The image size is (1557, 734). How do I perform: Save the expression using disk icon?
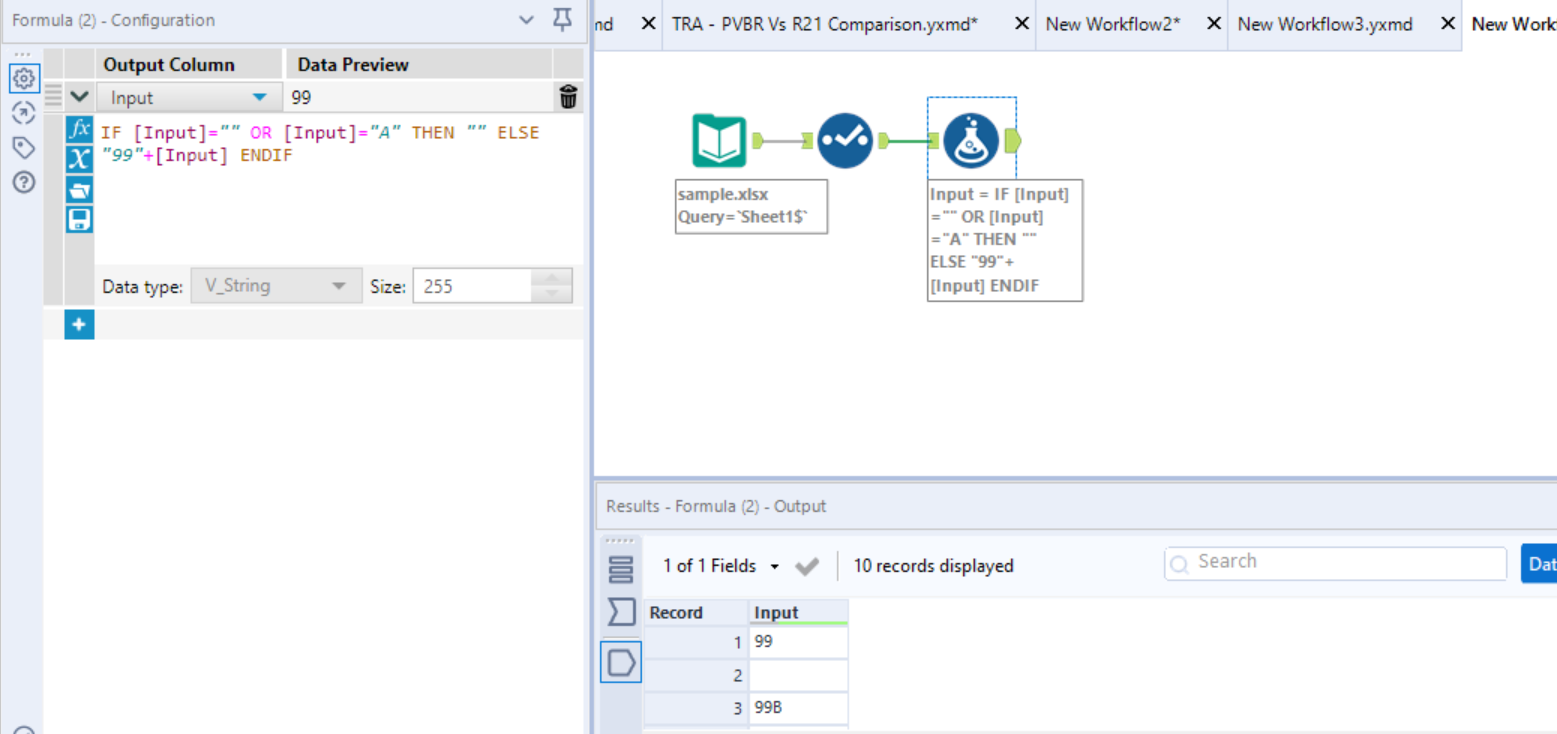[79, 219]
